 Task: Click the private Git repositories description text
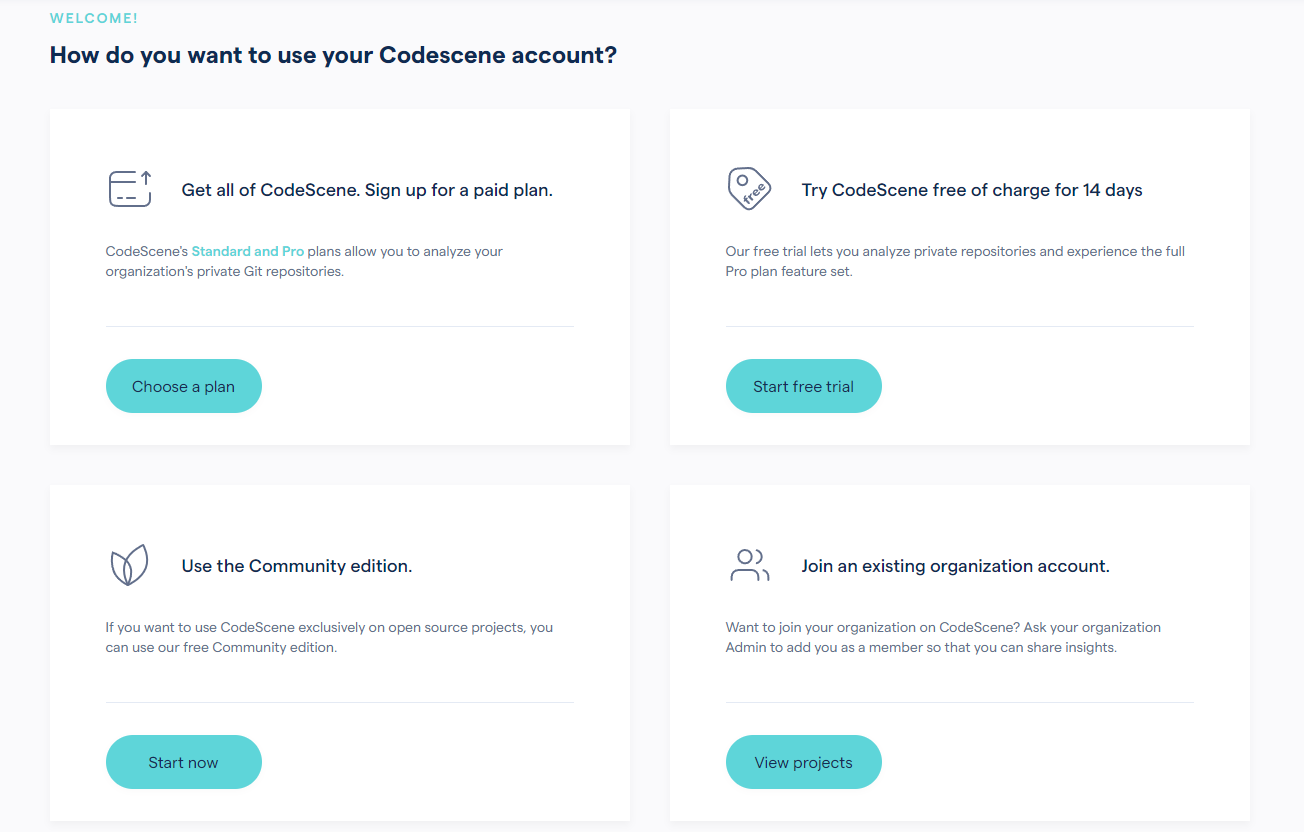(304, 261)
